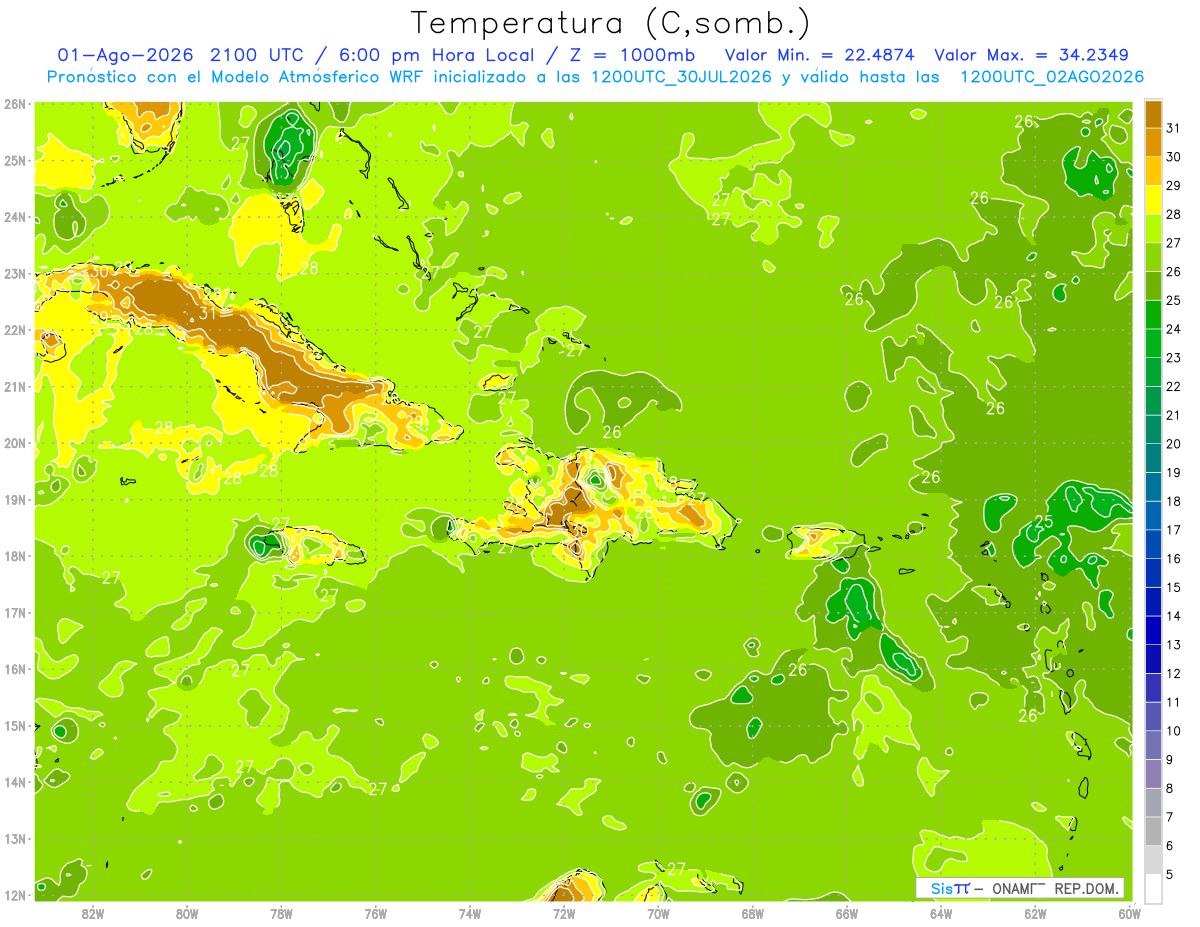Screen dimensions: 1200x927
Task: Click the 74W longitude axis label
Action: coord(470,913)
